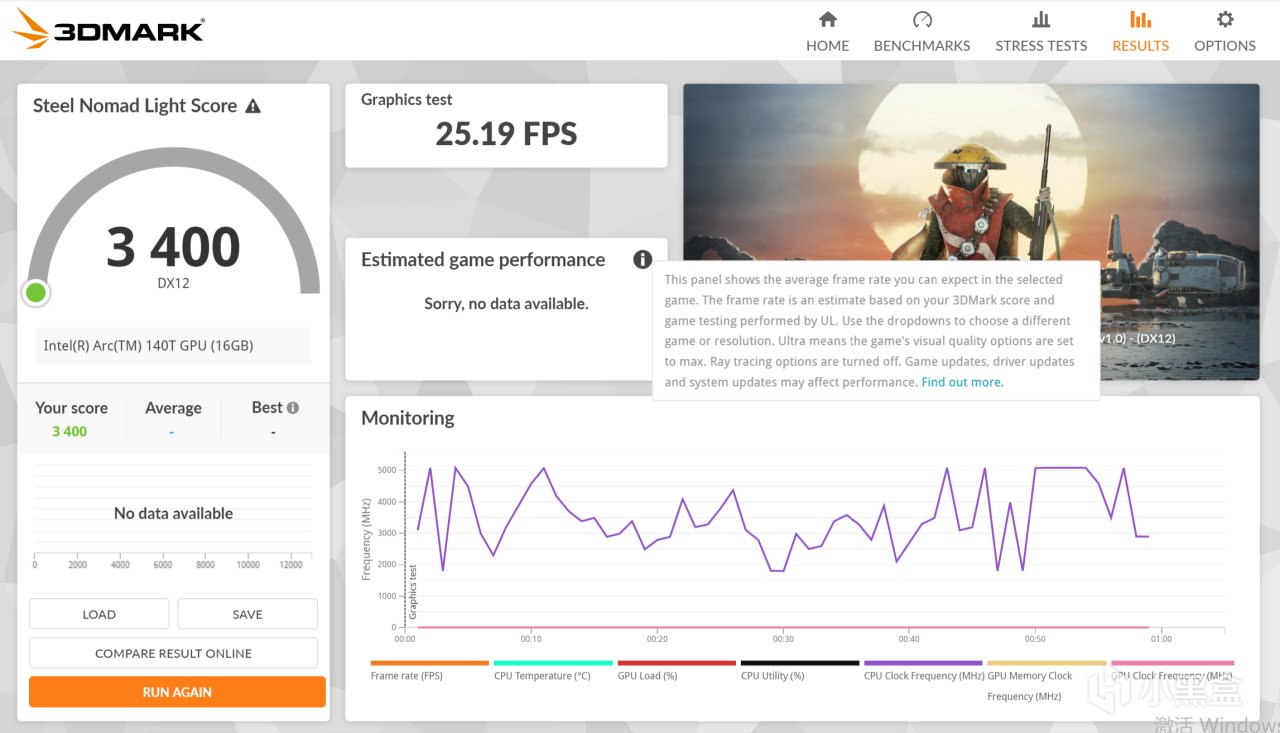Screen dimensions: 1280x733
Task: Click the 'Frequency (MHz)' vertical axis title
Action: pos(366,540)
